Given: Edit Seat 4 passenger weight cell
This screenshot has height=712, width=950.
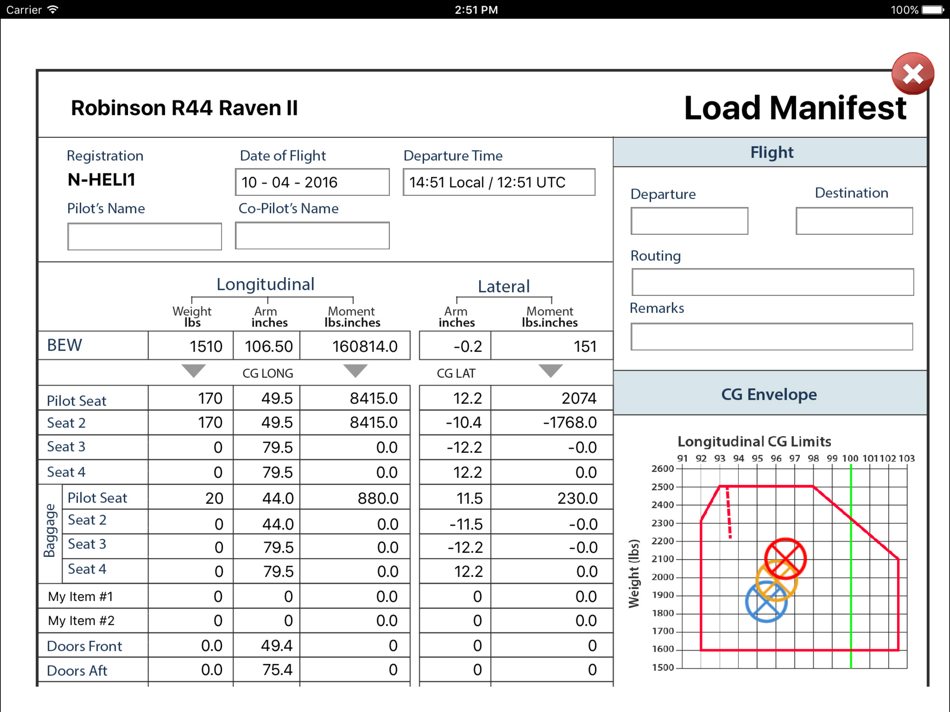Looking at the screenshot, I should [191, 472].
